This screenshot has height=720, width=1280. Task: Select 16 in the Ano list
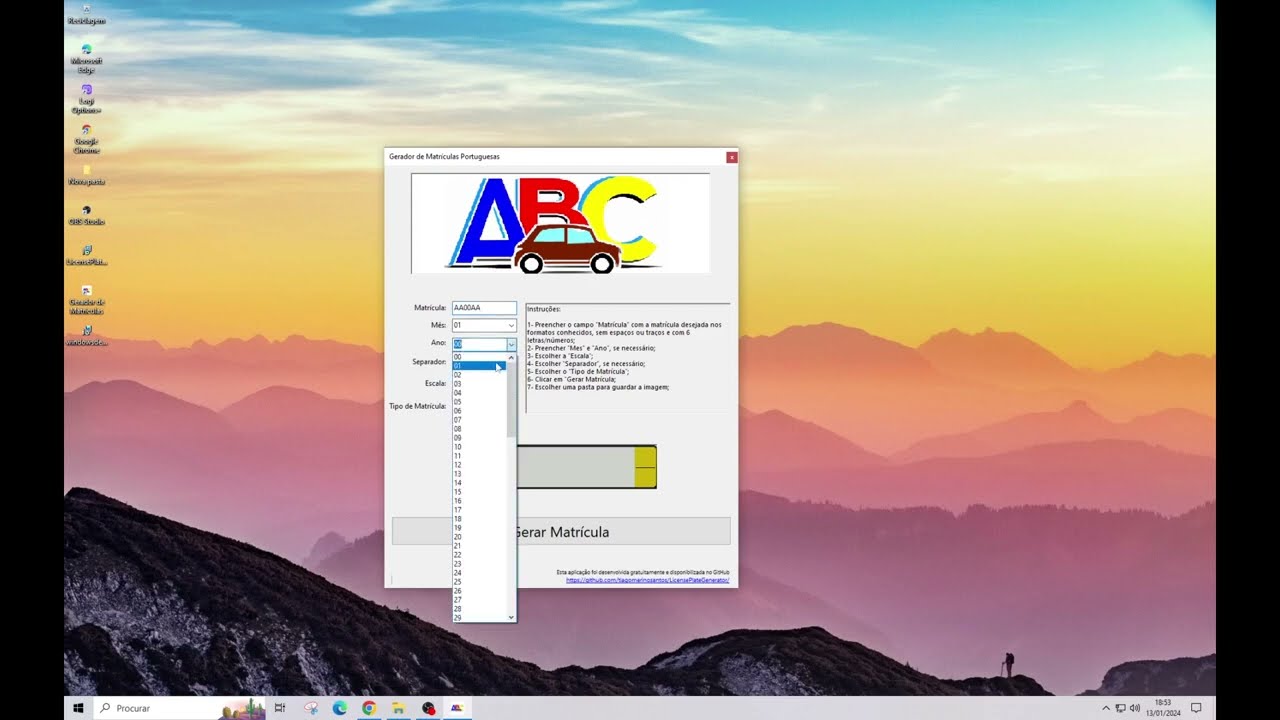tap(480, 501)
